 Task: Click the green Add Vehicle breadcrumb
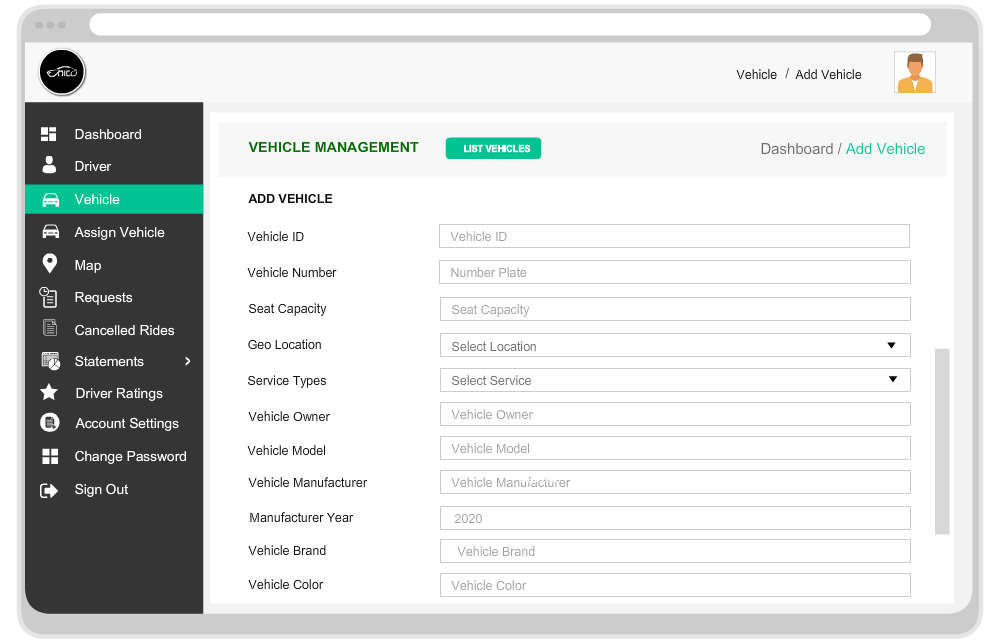[885, 149]
